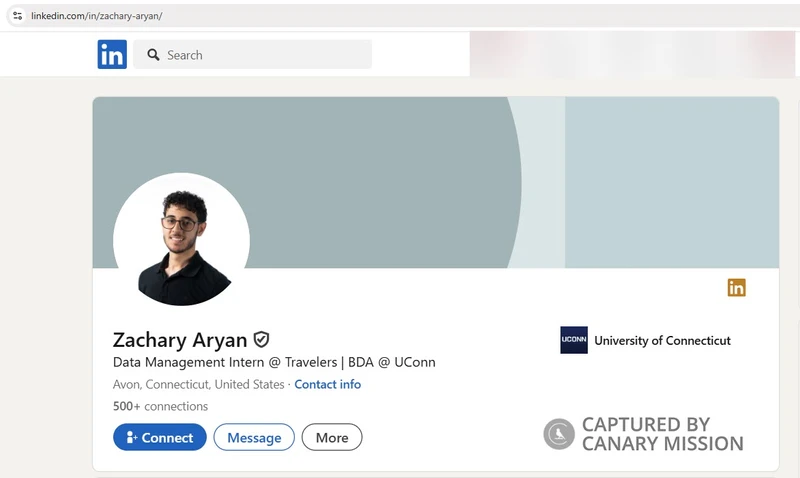Open University of Connecticut link
800x478 pixels.
(662, 340)
